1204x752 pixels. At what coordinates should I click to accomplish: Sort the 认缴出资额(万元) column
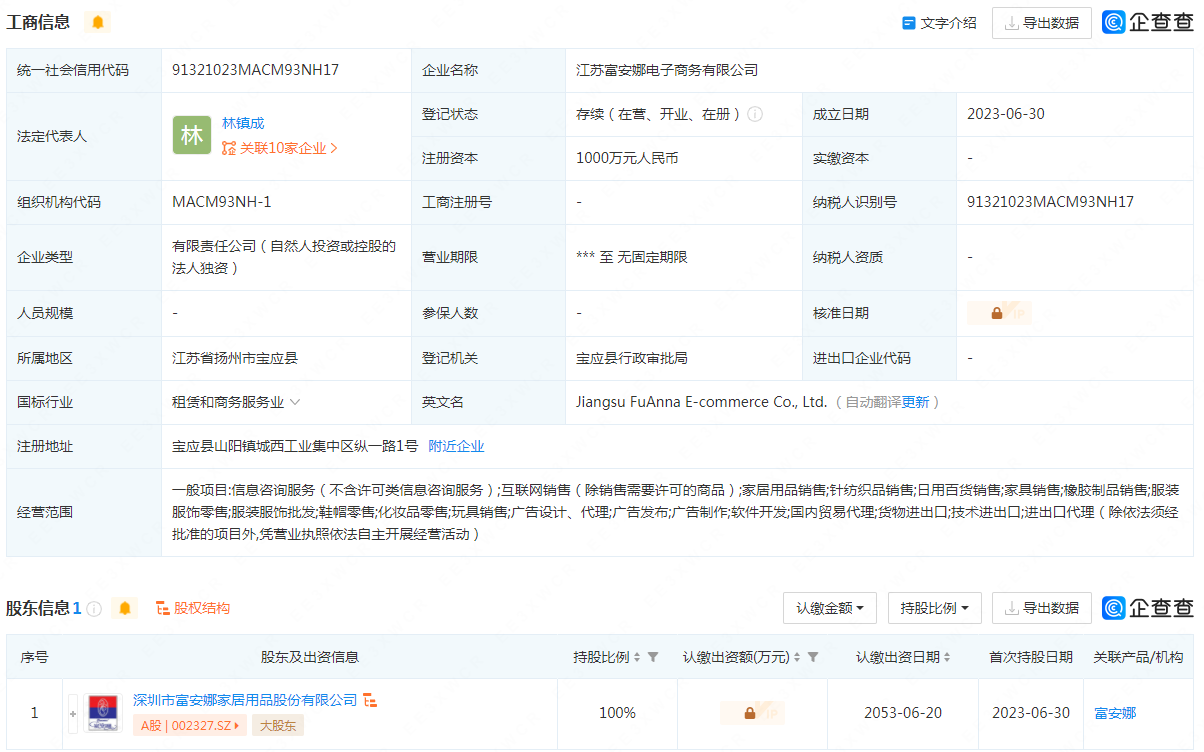click(797, 657)
